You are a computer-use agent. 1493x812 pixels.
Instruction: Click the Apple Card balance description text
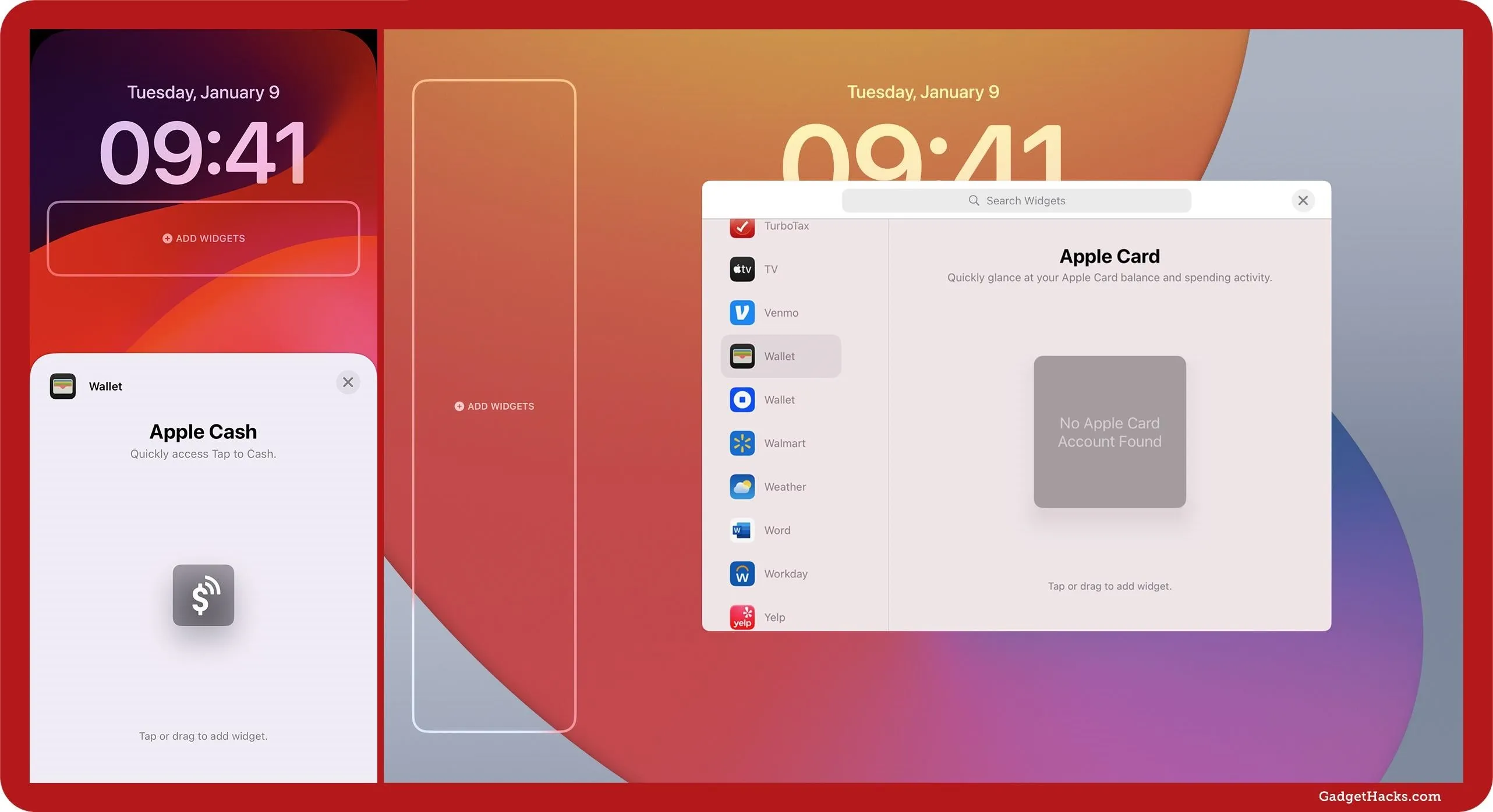point(1109,278)
